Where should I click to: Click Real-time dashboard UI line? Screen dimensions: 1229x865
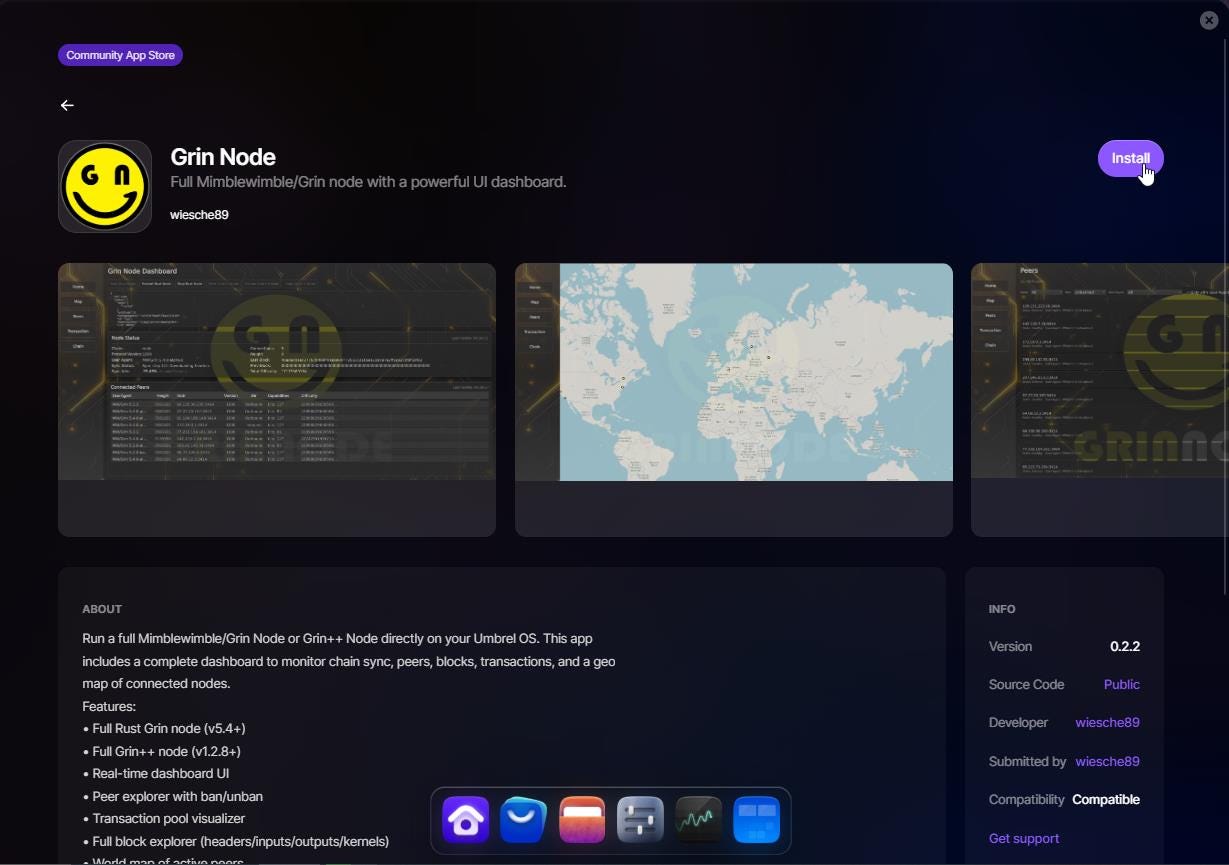[x=156, y=774]
